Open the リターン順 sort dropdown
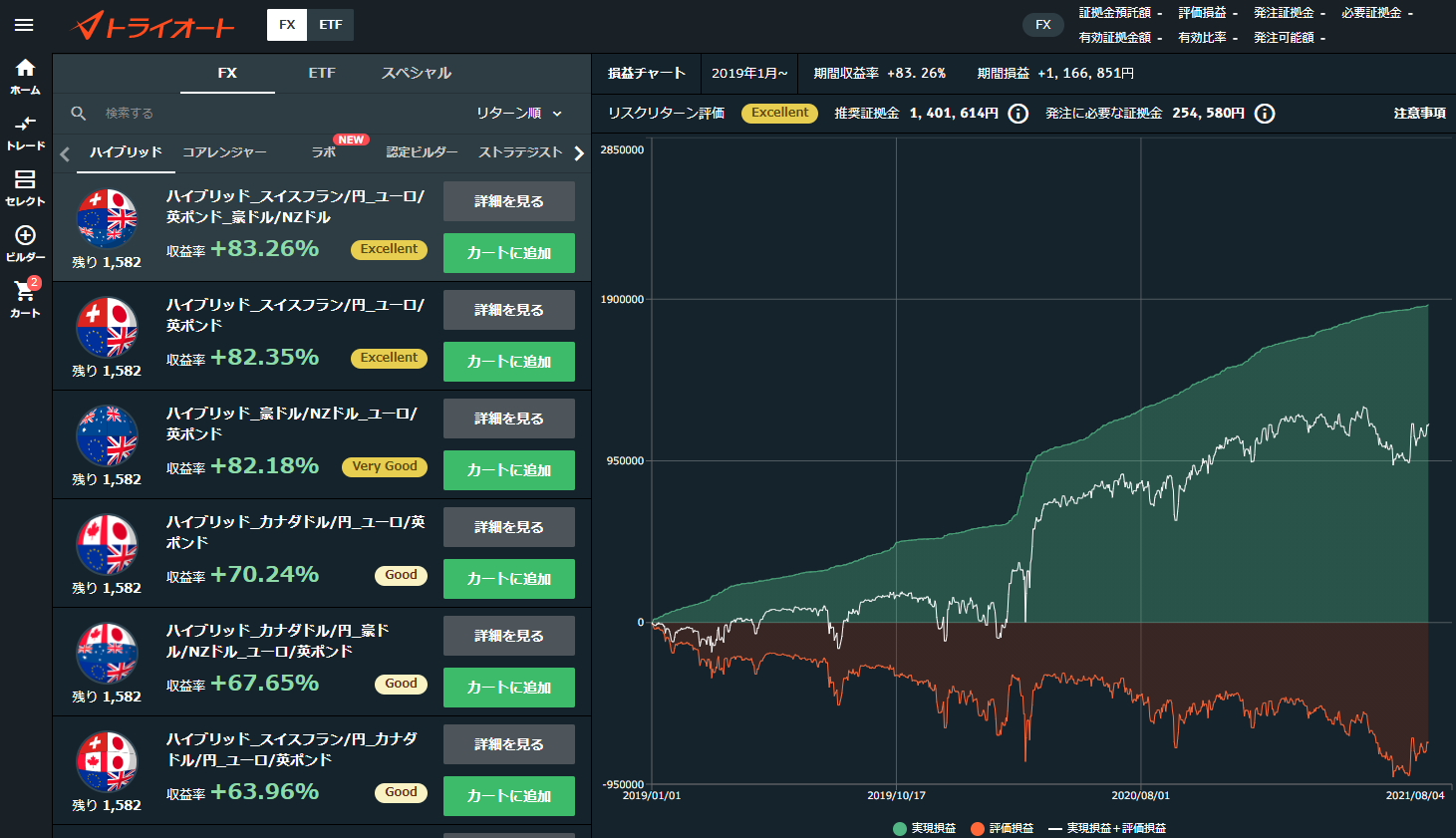Screen dimensions: 1456x838 519,114
